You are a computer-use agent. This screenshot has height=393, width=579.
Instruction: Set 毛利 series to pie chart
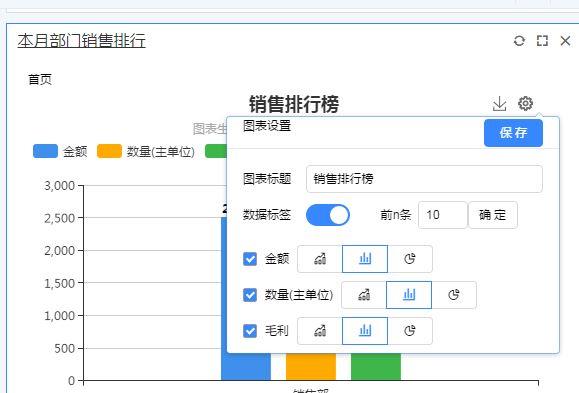click(x=410, y=331)
